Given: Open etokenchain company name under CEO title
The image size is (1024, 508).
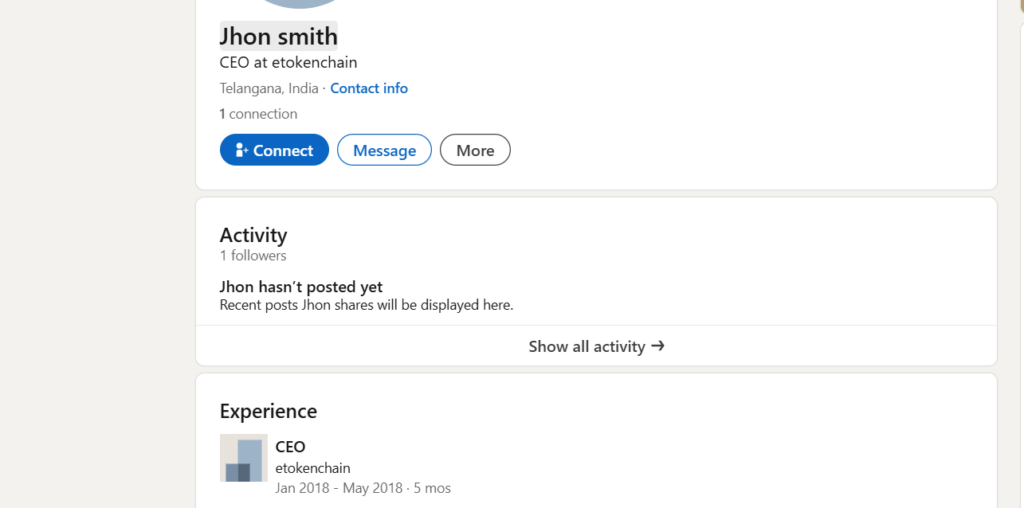Looking at the screenshot, I should tap(312, 468).
